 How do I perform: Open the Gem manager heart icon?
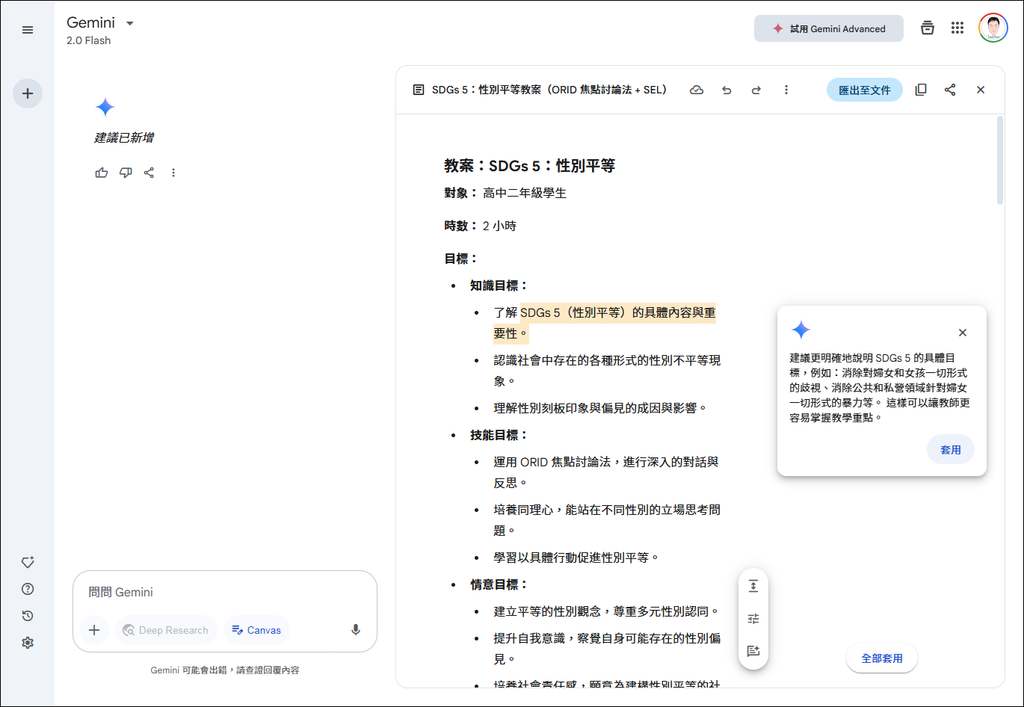click(27, 562)
